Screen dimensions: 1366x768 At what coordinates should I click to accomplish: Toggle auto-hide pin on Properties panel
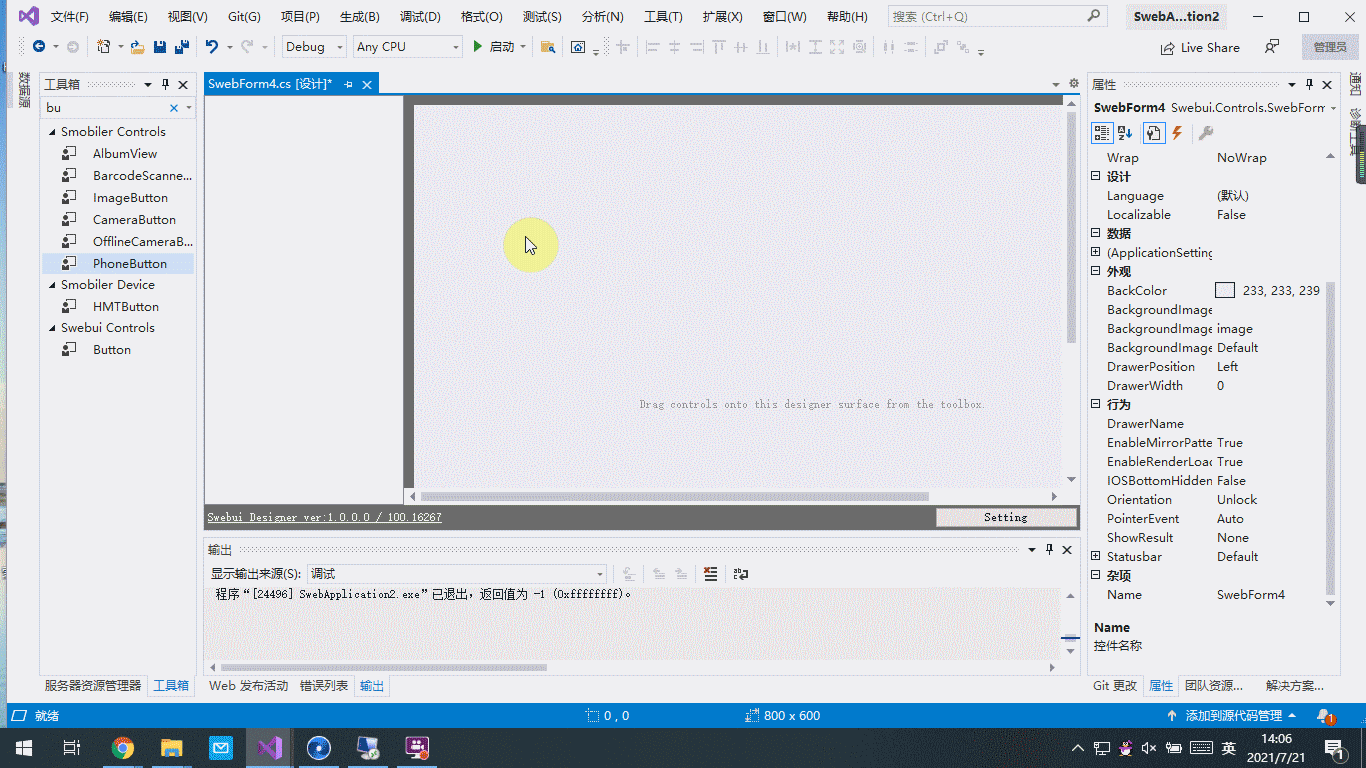click(1310, 85)
